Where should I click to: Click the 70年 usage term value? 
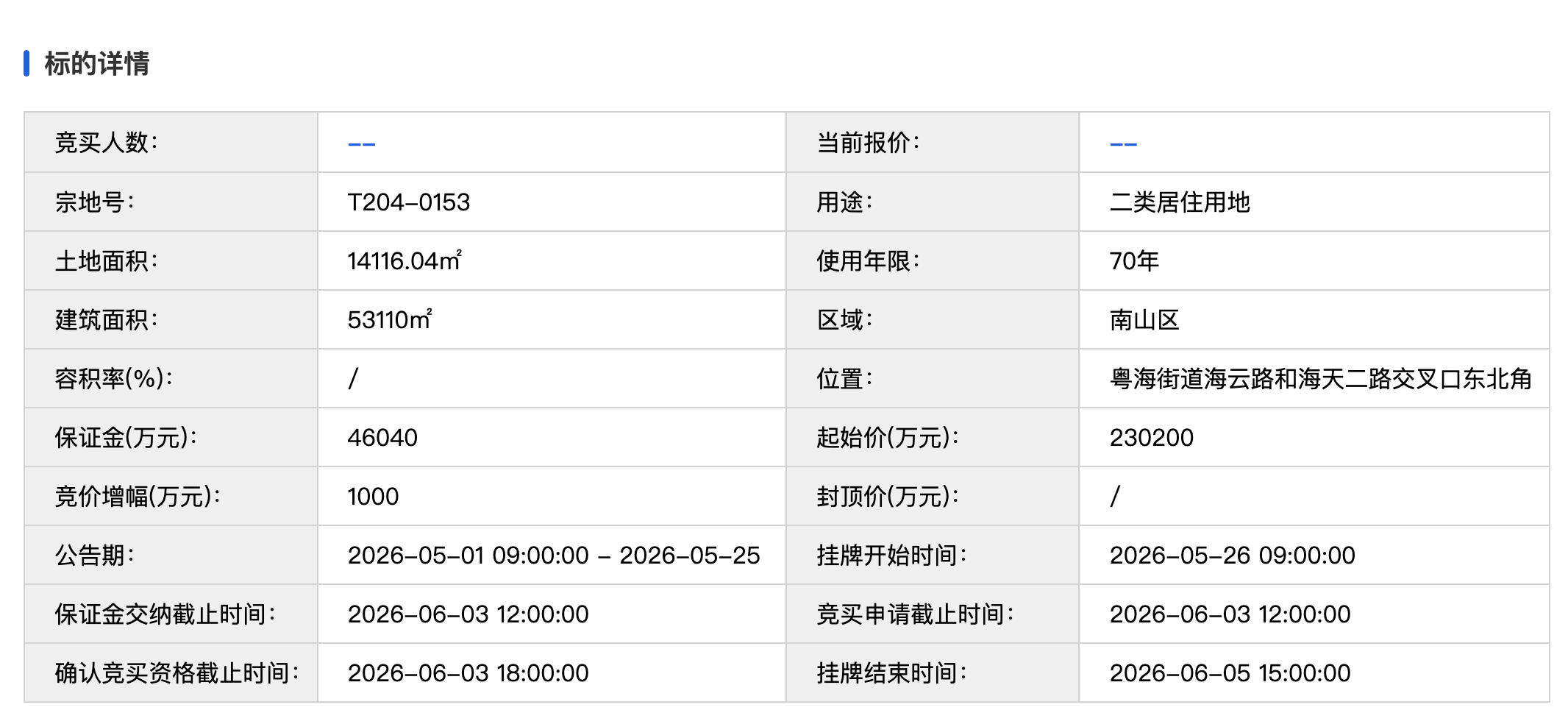1134,261
